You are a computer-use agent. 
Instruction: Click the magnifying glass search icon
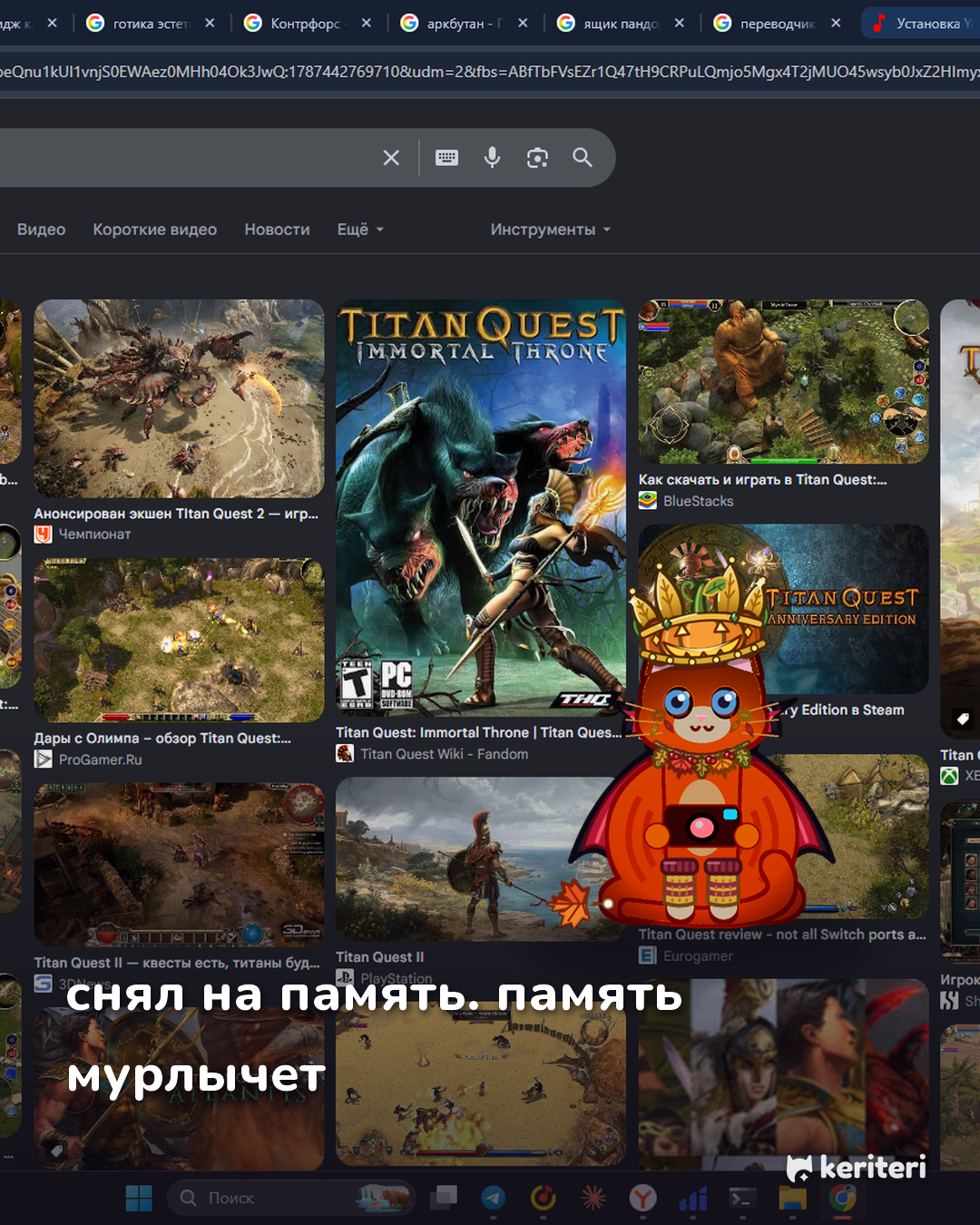[583, 158]
